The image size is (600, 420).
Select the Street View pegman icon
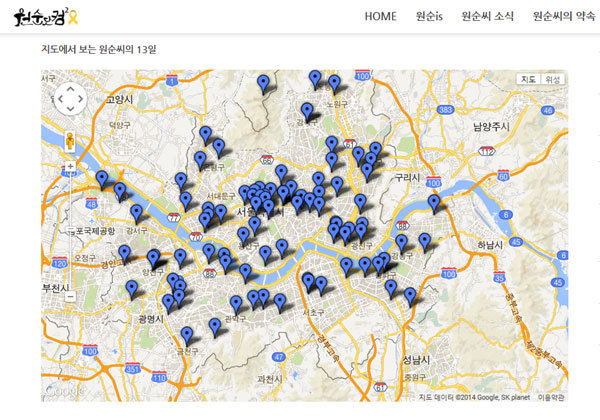71,141
